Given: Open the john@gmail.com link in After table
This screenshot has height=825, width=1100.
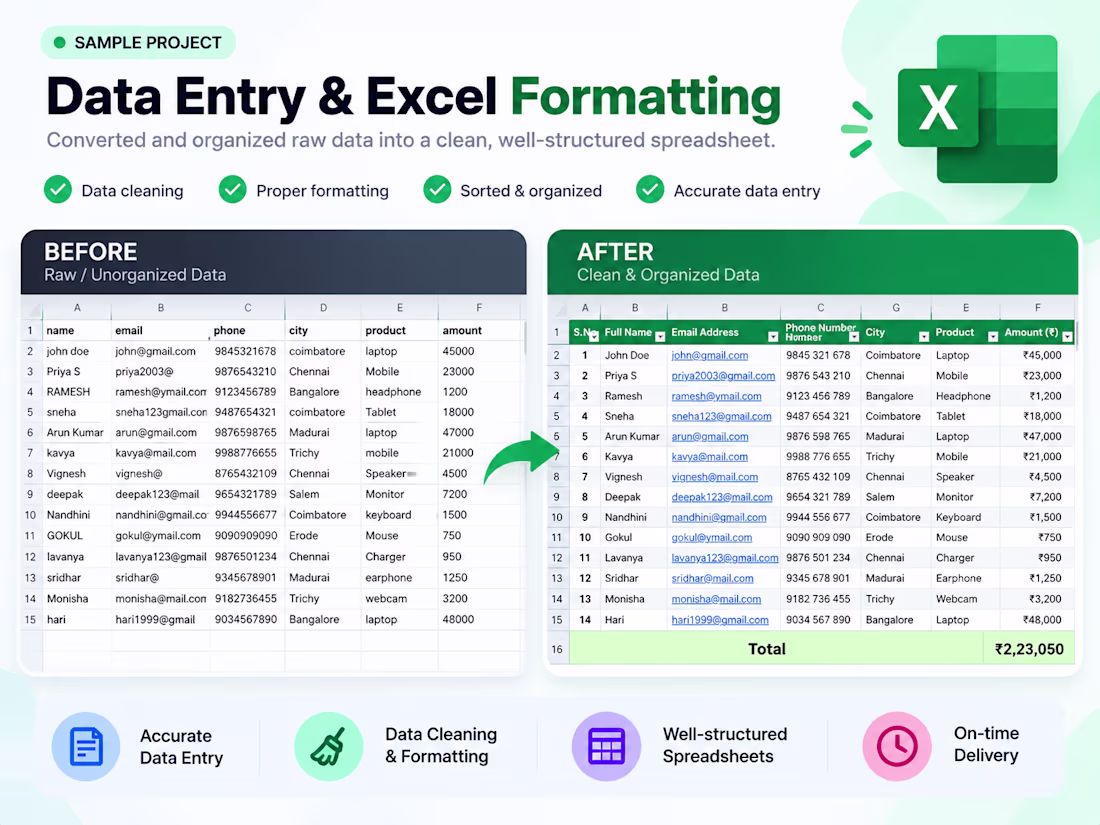Looking at the screenshot, I should pos(709,356).
